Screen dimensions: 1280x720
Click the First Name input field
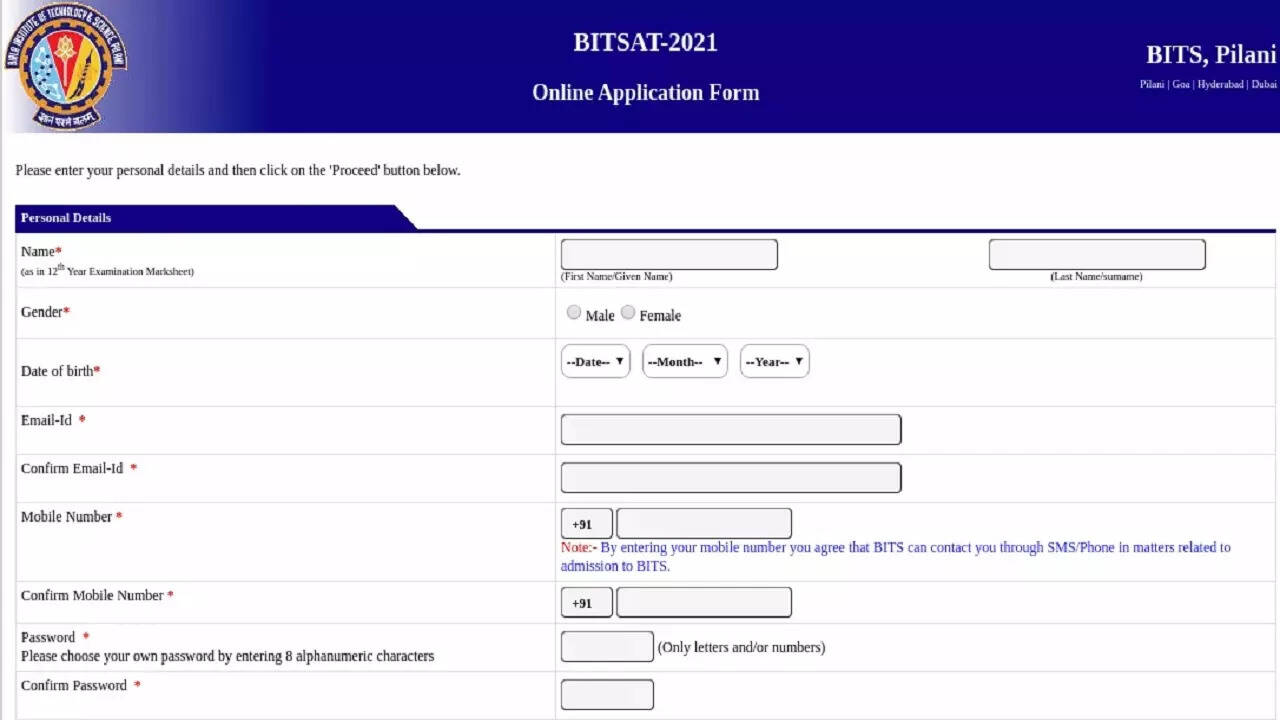(669, 255)
